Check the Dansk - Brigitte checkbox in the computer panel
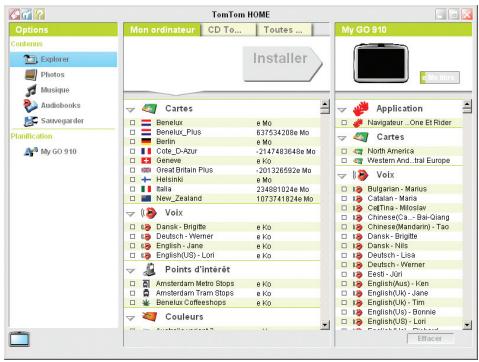Screen dimensions: 479x362 [132, 227]
